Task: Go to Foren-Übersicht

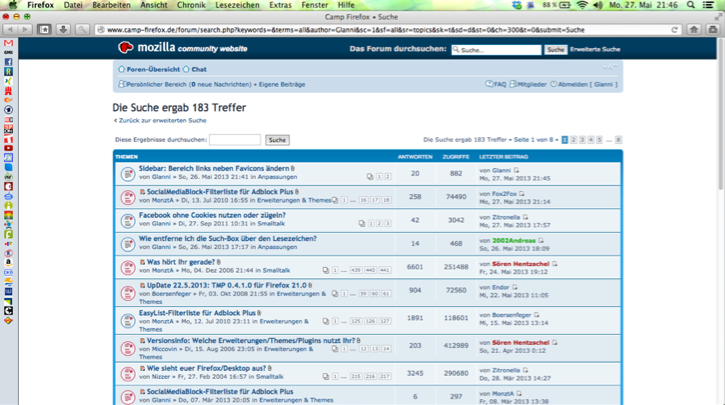Action: click(x=153, y=69)
